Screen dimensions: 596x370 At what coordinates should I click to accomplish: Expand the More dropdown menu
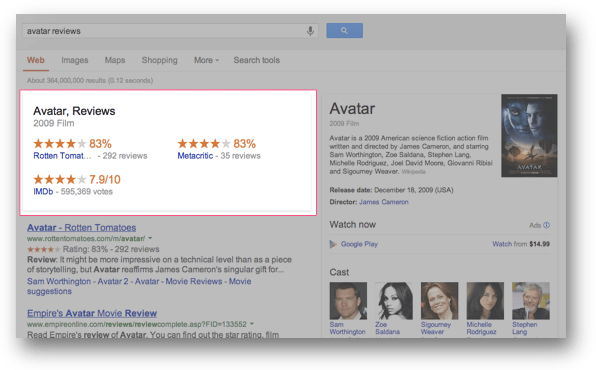206,60
